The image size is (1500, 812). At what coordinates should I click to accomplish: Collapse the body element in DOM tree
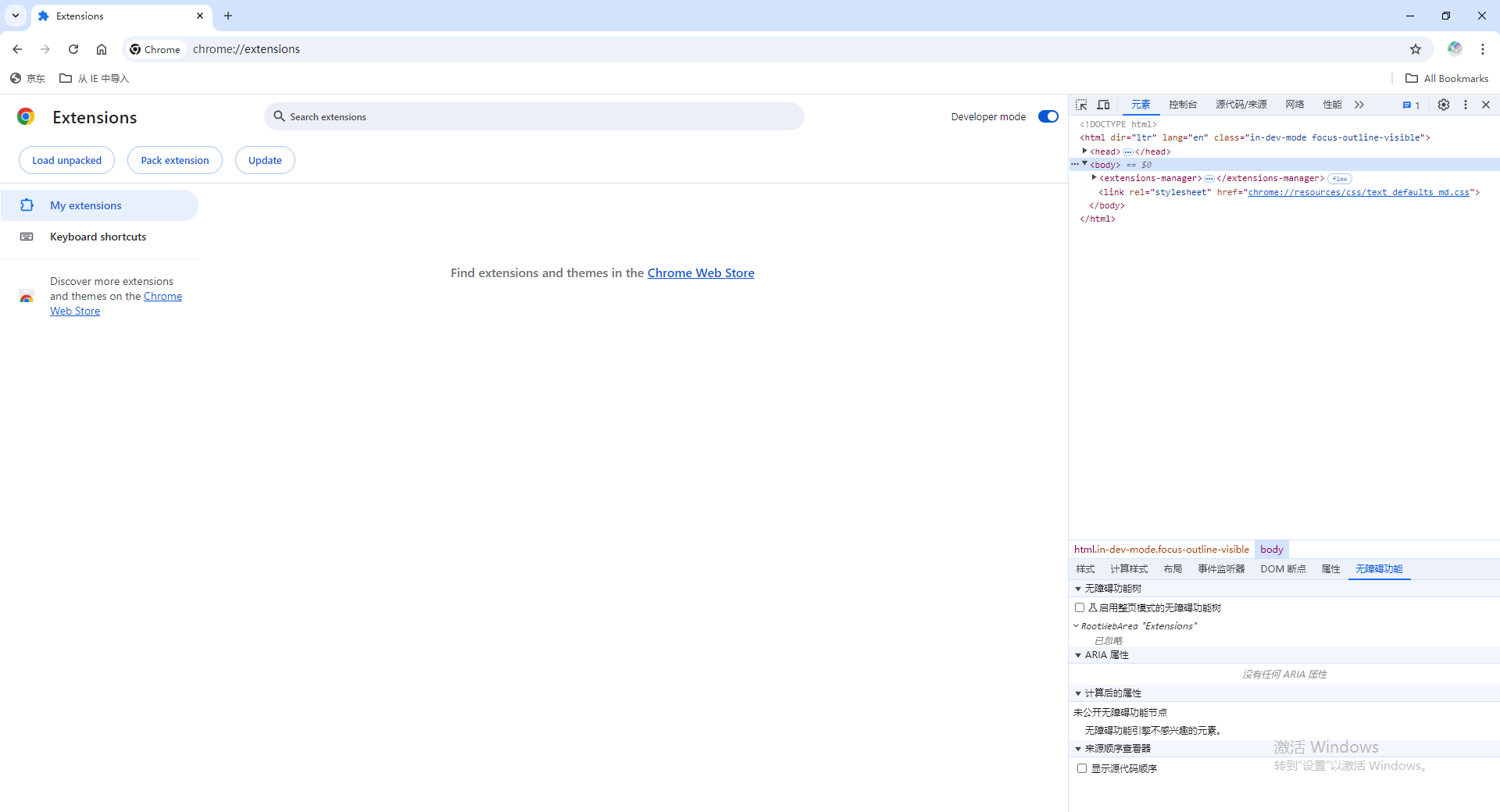point(1084,164)
